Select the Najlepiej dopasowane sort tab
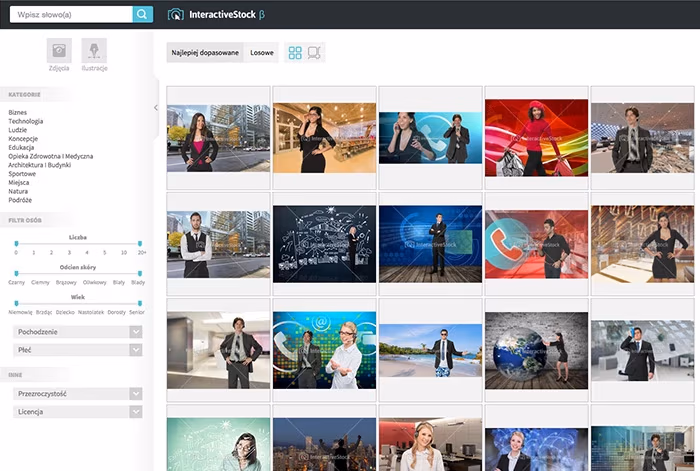The width and height of the screenshot is (700, 471). (x=205, y=53)
